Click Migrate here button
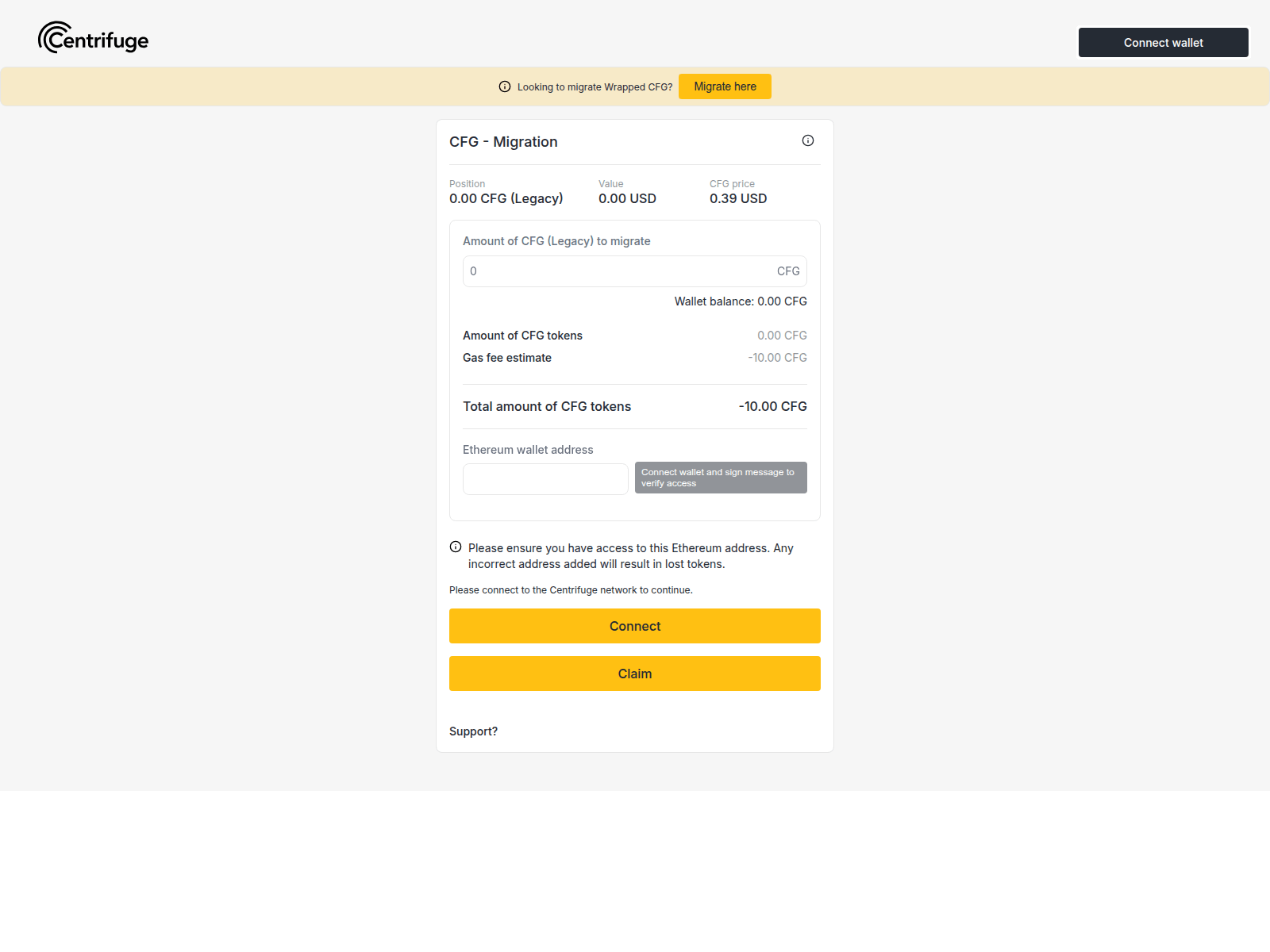 725,86
